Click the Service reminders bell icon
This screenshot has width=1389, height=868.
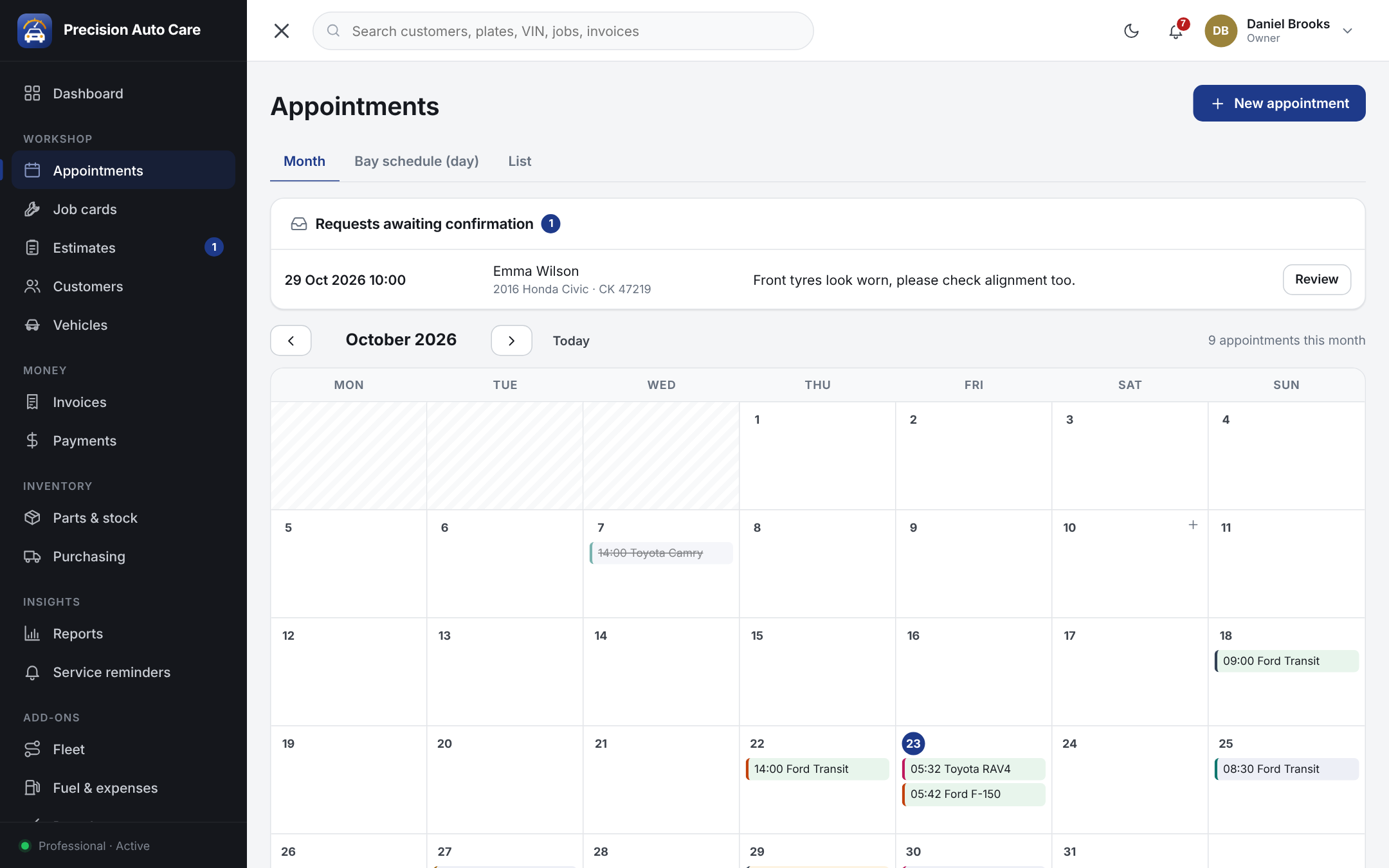tap(32, 673)
